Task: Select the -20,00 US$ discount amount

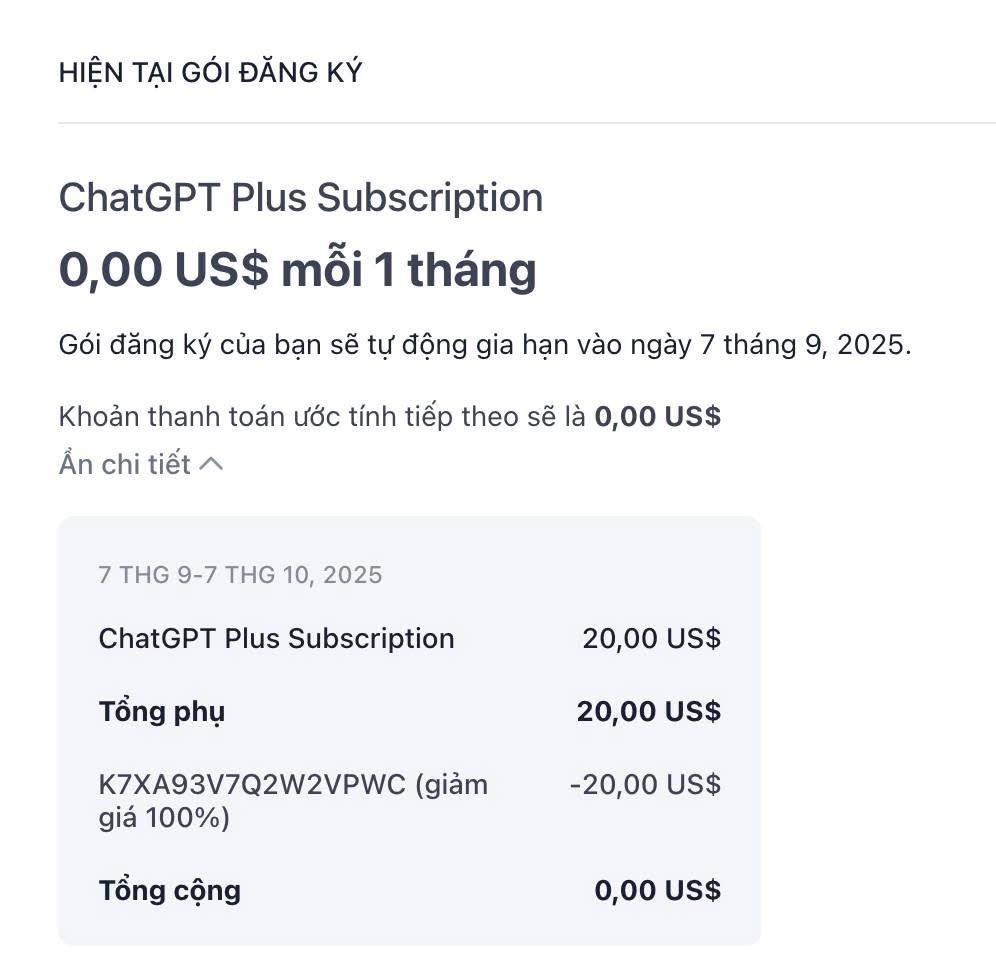Action: coord(645,785)
